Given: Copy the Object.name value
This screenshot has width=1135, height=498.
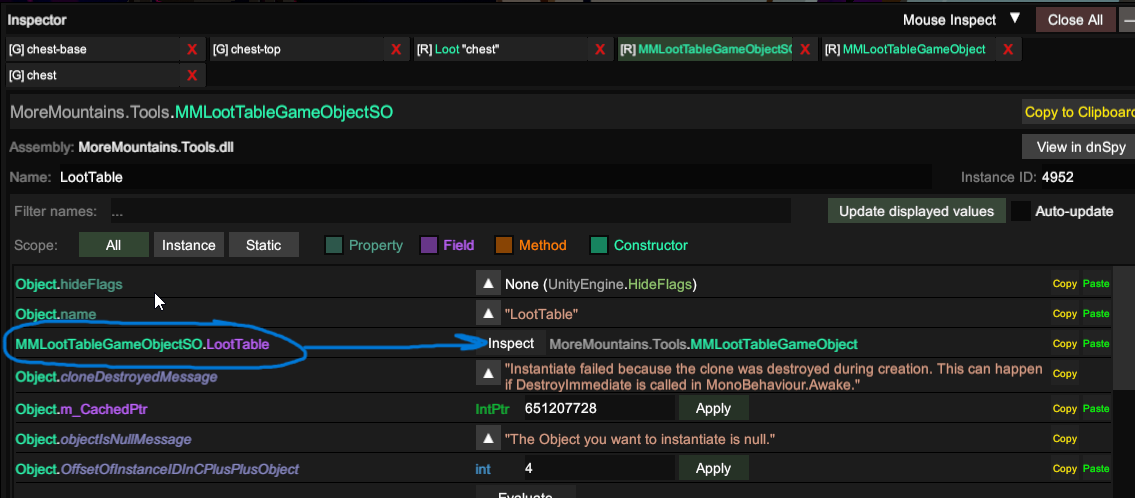Looking at the screenshot, I should (1065, 313).
